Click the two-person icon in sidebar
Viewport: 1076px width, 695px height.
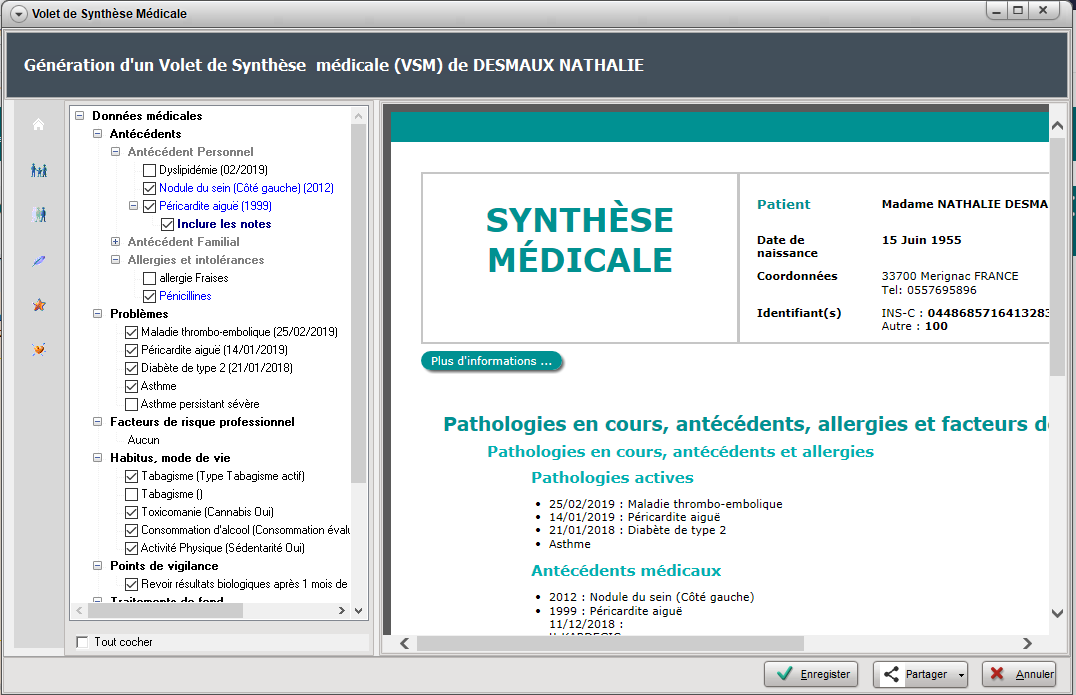pyautogui.click(x=39, y=214)
